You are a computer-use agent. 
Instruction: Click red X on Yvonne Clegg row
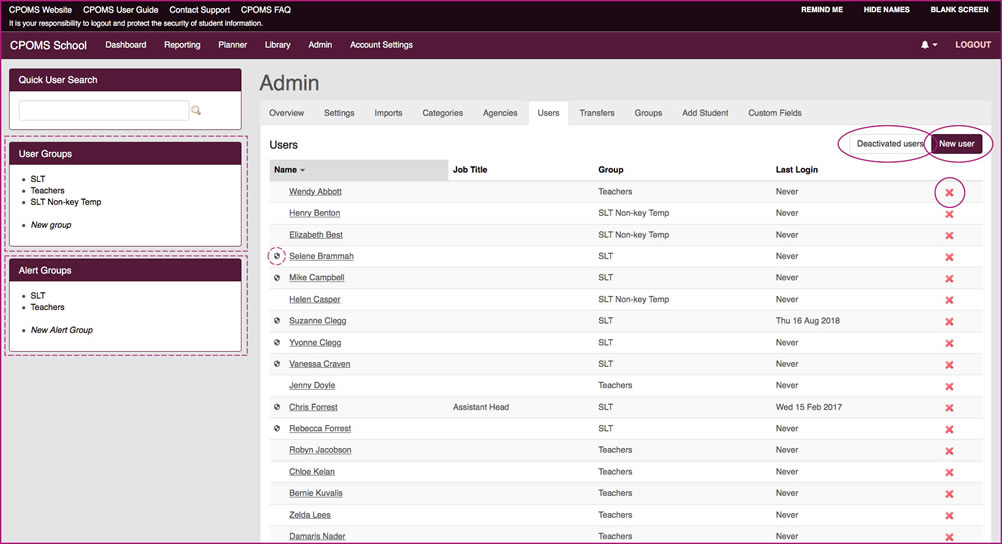[949, 343]
